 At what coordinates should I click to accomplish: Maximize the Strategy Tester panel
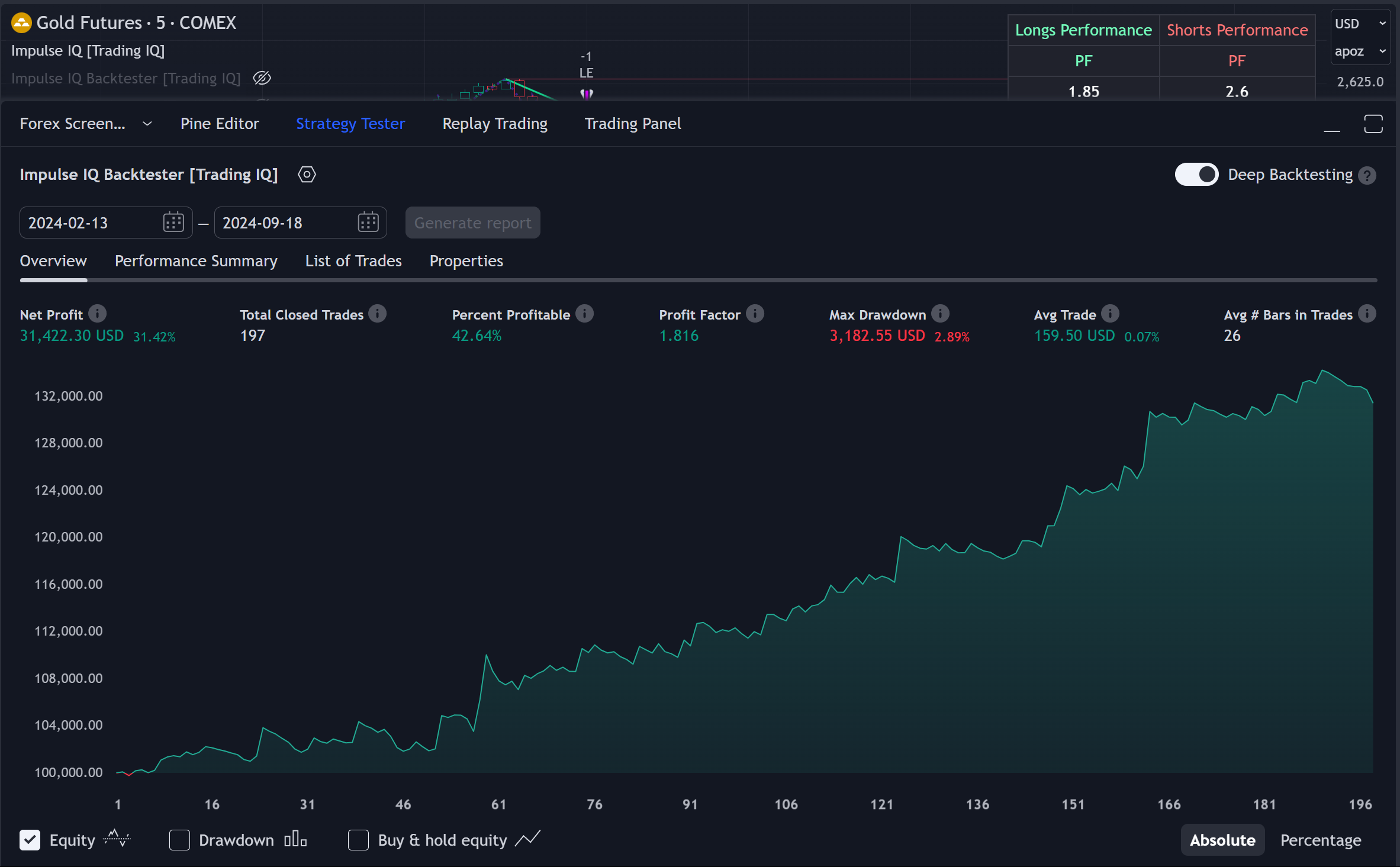coord(1373,124)
